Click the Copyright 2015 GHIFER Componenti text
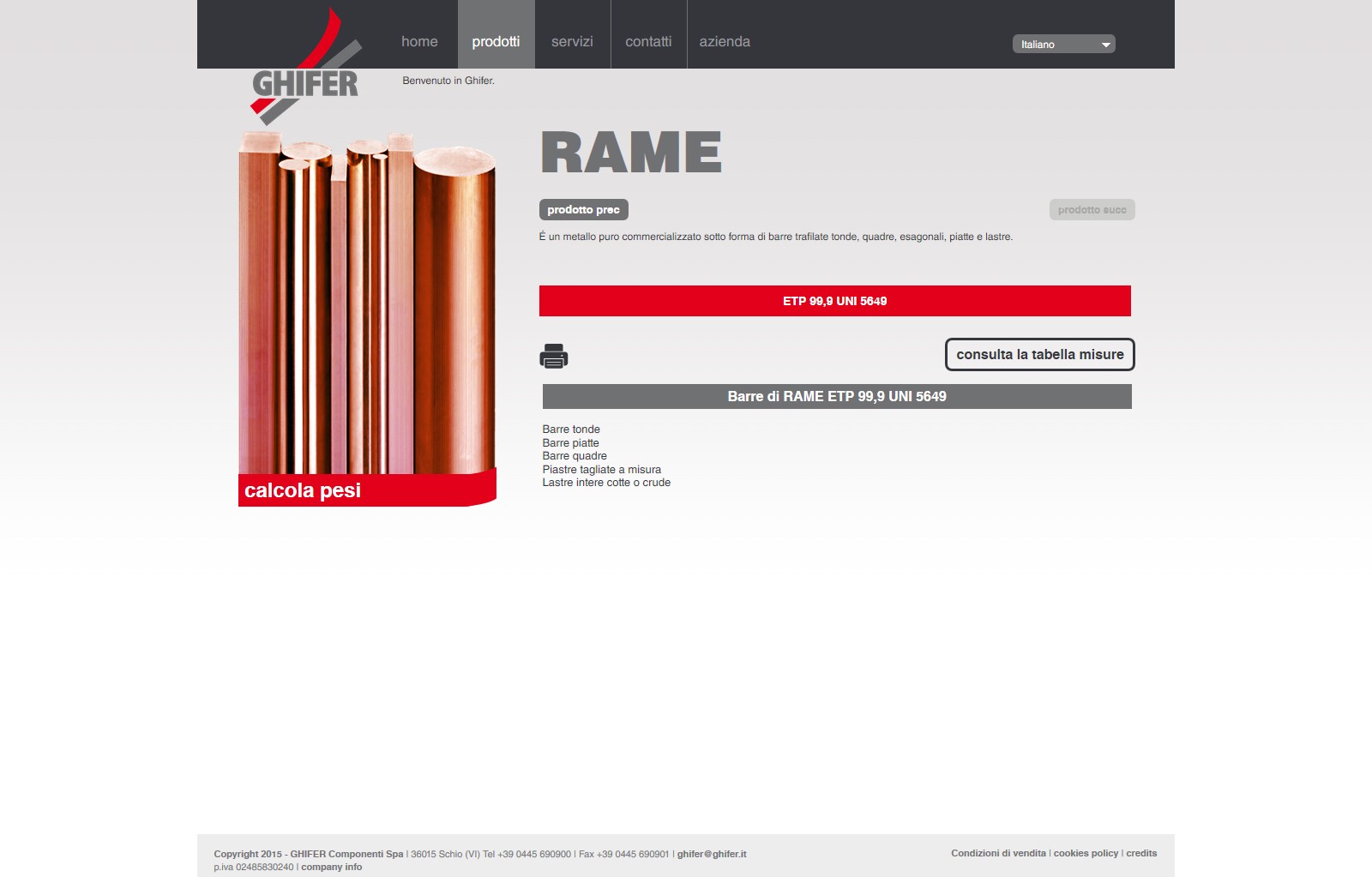The height and width of the screenshot is (877, 1372). [x=309, y=854]
